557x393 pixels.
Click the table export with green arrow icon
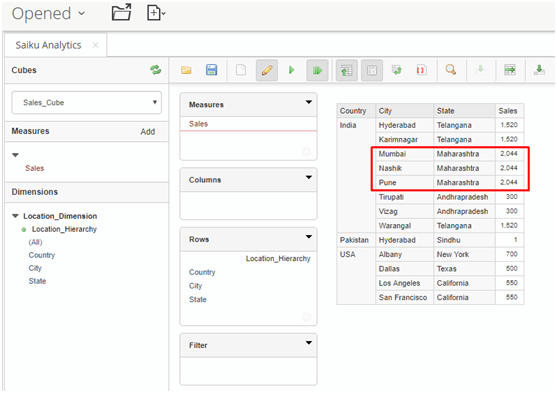click(510, 70)
